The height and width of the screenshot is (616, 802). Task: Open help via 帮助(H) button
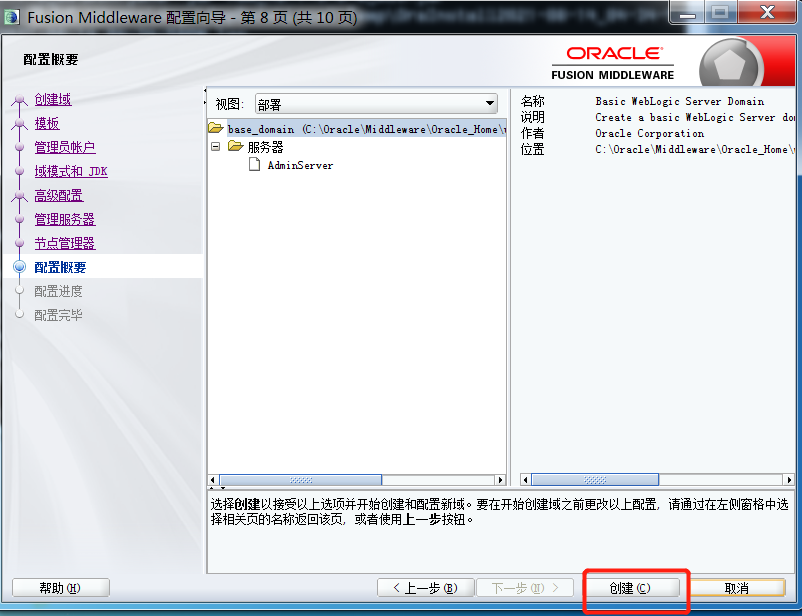click(60, 588)
